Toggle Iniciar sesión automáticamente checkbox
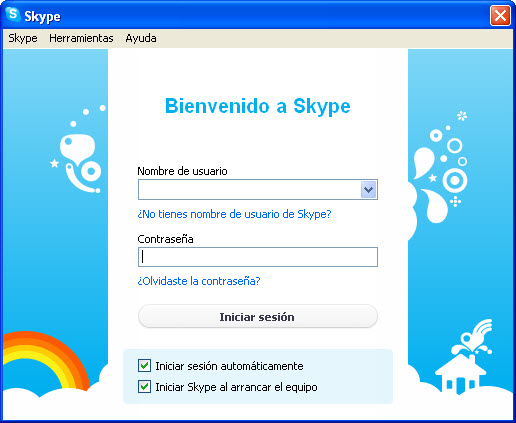Image resolution: width=516 pixels, height=423 pixels. pyautogui.click(x=144, y=366)
